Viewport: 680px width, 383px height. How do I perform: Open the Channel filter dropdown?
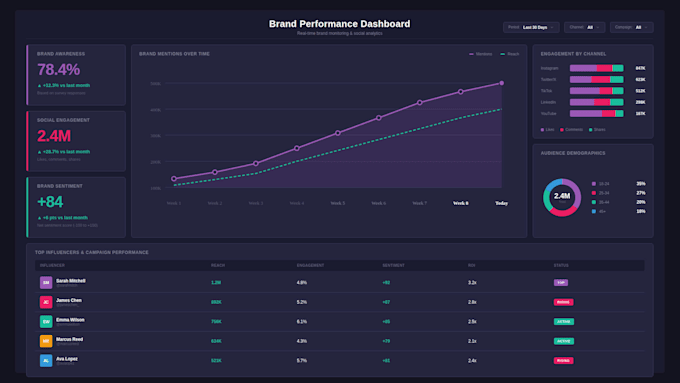coord(584,27)
